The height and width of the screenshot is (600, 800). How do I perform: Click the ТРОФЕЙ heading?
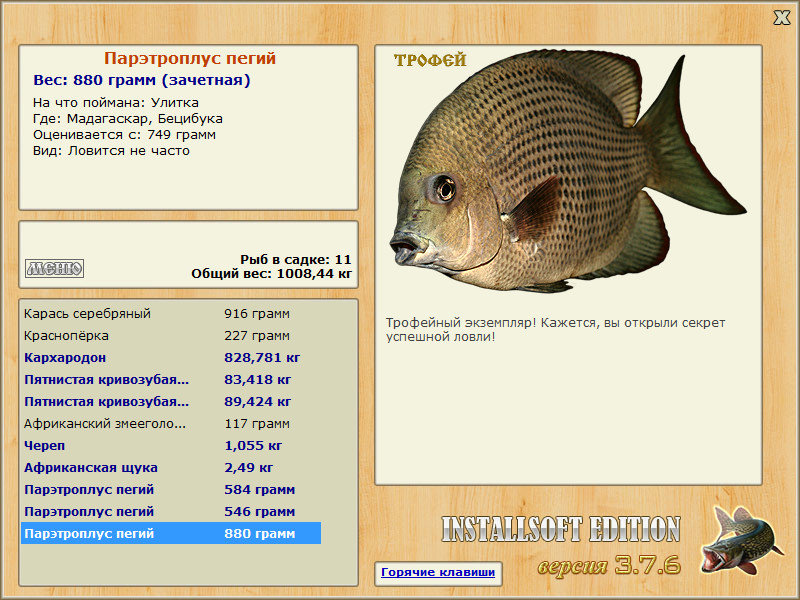click(430, 60)
